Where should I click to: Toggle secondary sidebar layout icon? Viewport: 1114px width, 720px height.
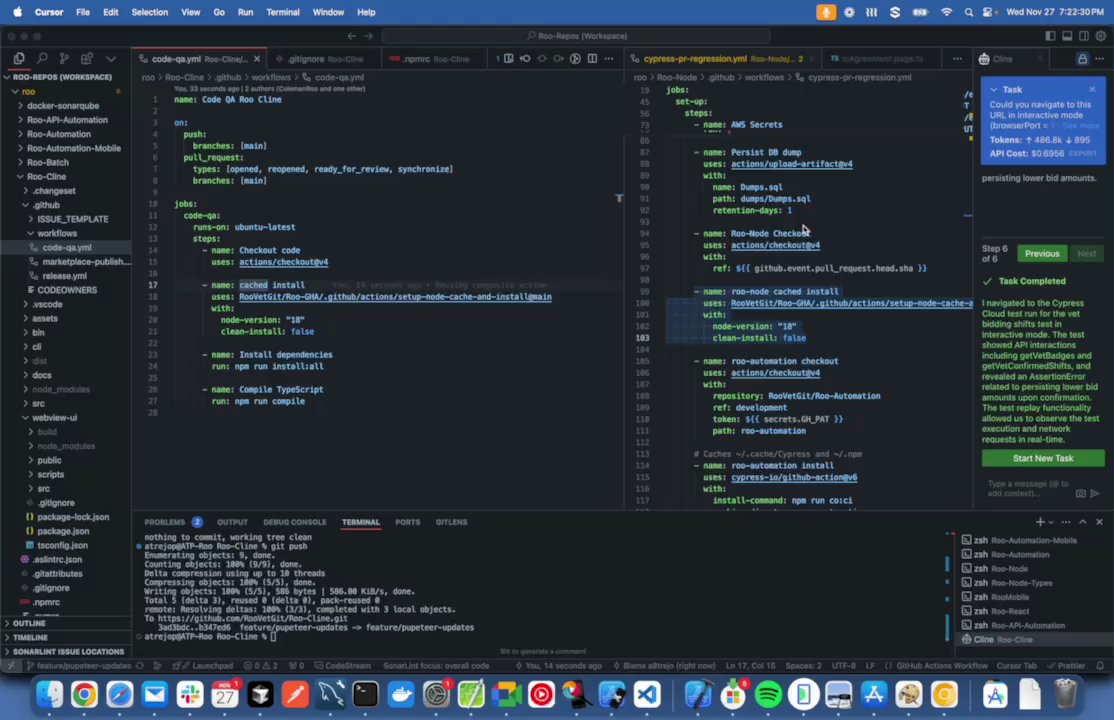point(1084,36)
